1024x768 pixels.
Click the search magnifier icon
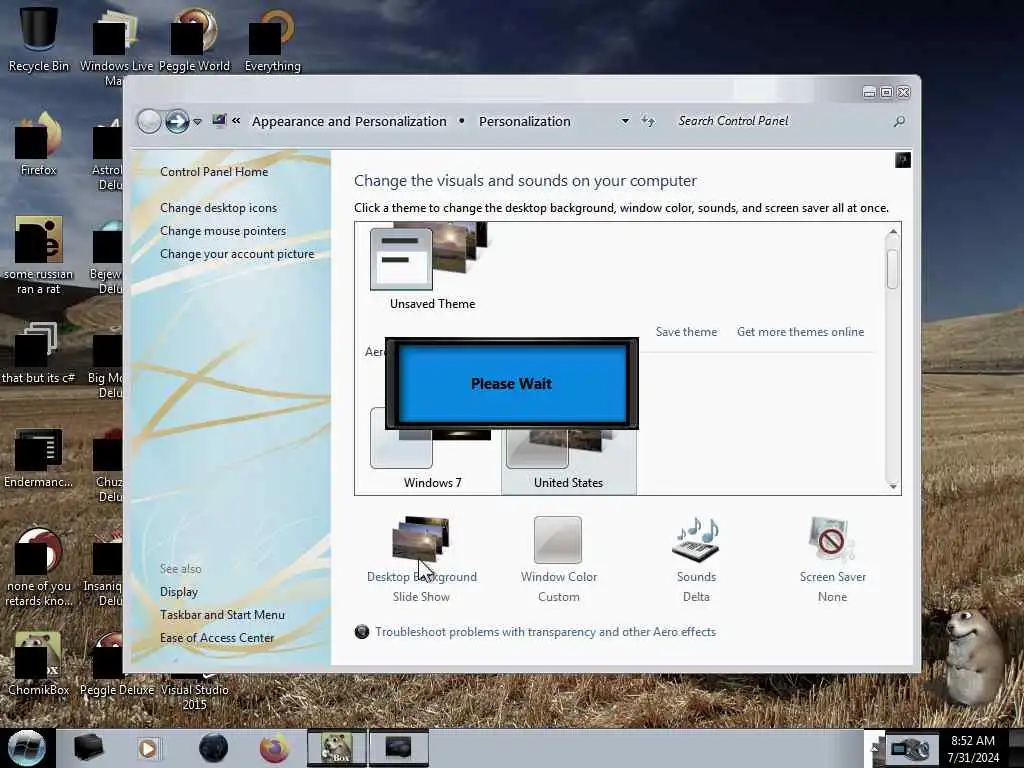point(899,121)
